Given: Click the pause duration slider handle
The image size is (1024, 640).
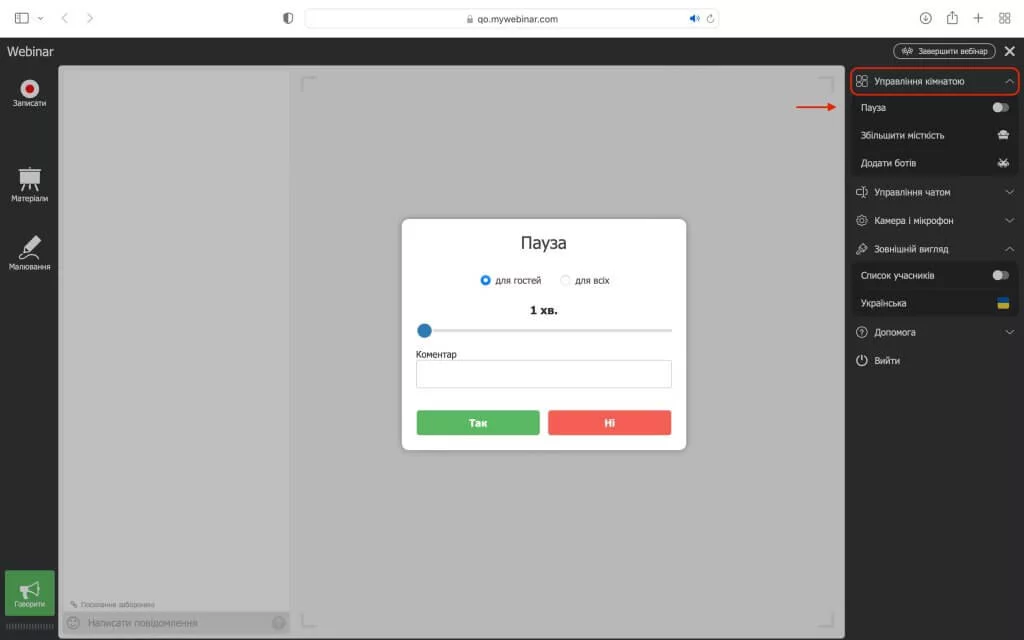Looking at the screenshot, I should pyautogui.click(x=424, y=330).
